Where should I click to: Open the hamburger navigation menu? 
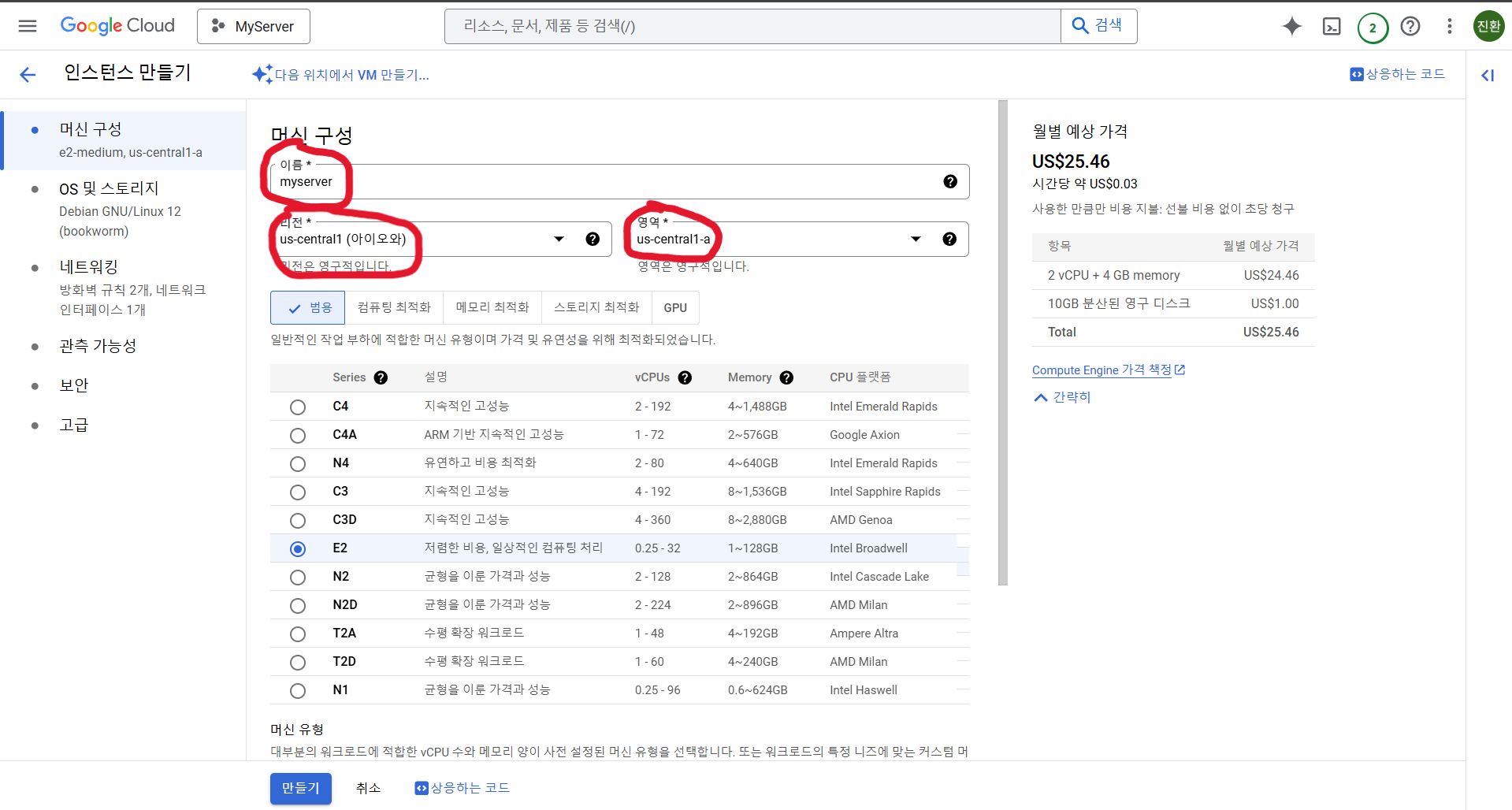[x=28, y=26]
